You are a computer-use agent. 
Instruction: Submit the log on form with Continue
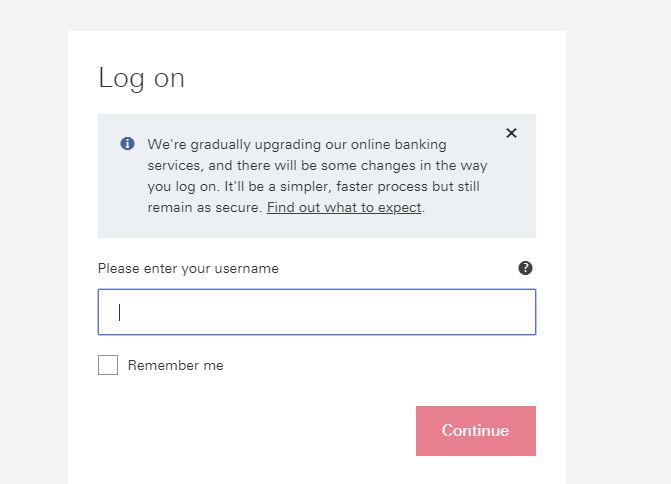(475, 431)
